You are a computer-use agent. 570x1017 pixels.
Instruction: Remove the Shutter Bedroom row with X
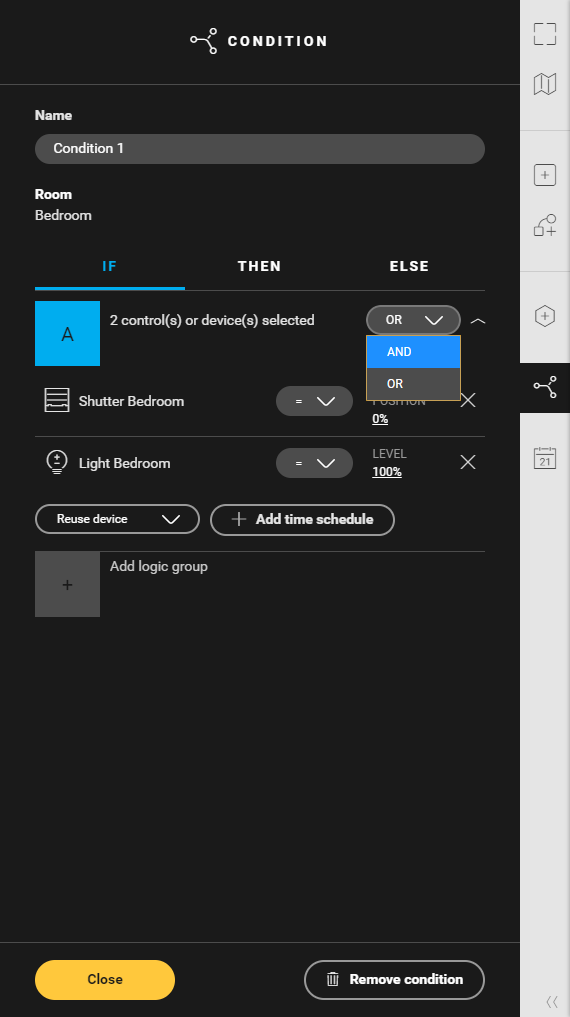pyautogui.click(x=468, y=400)
